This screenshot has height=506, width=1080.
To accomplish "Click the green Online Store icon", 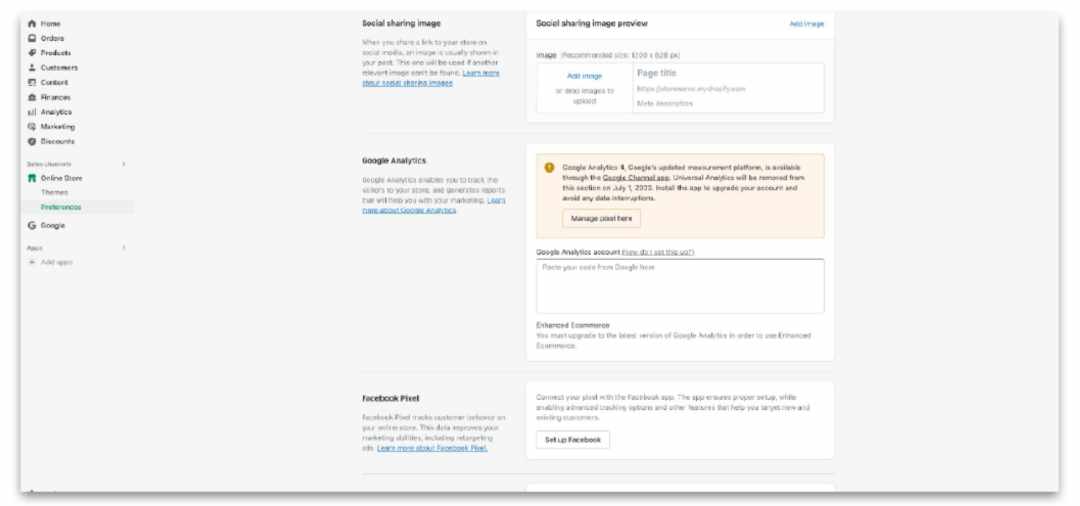I will 32,178.
